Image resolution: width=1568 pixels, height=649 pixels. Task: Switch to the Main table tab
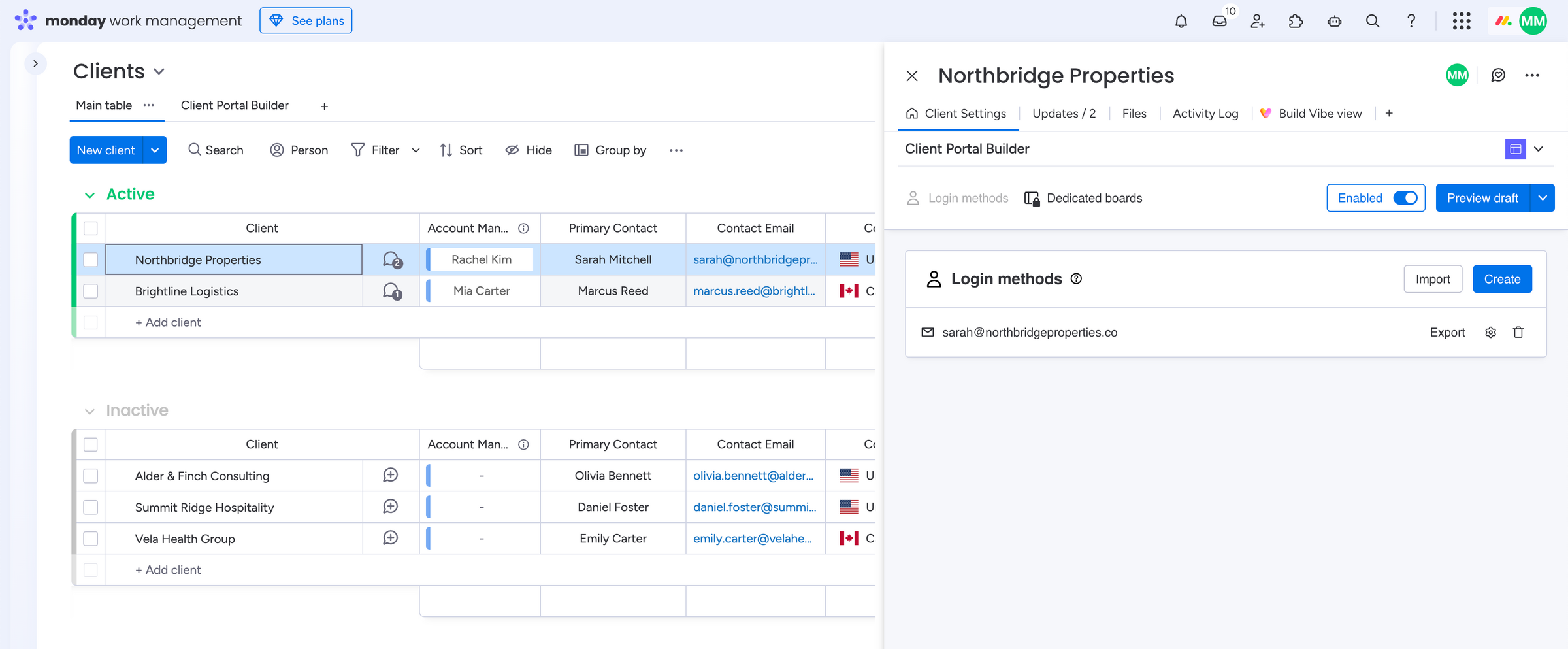104,105
